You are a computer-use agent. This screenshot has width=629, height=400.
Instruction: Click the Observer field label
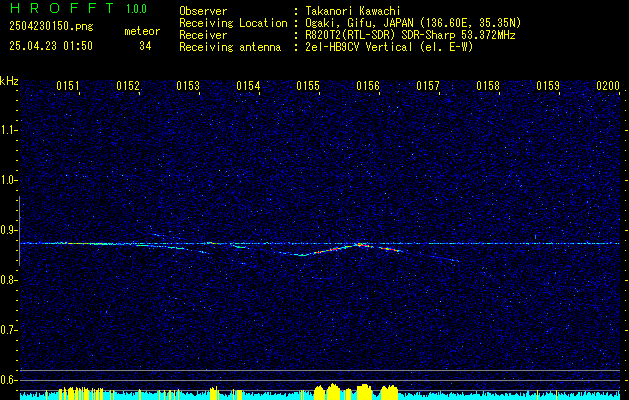coord(203,11)
